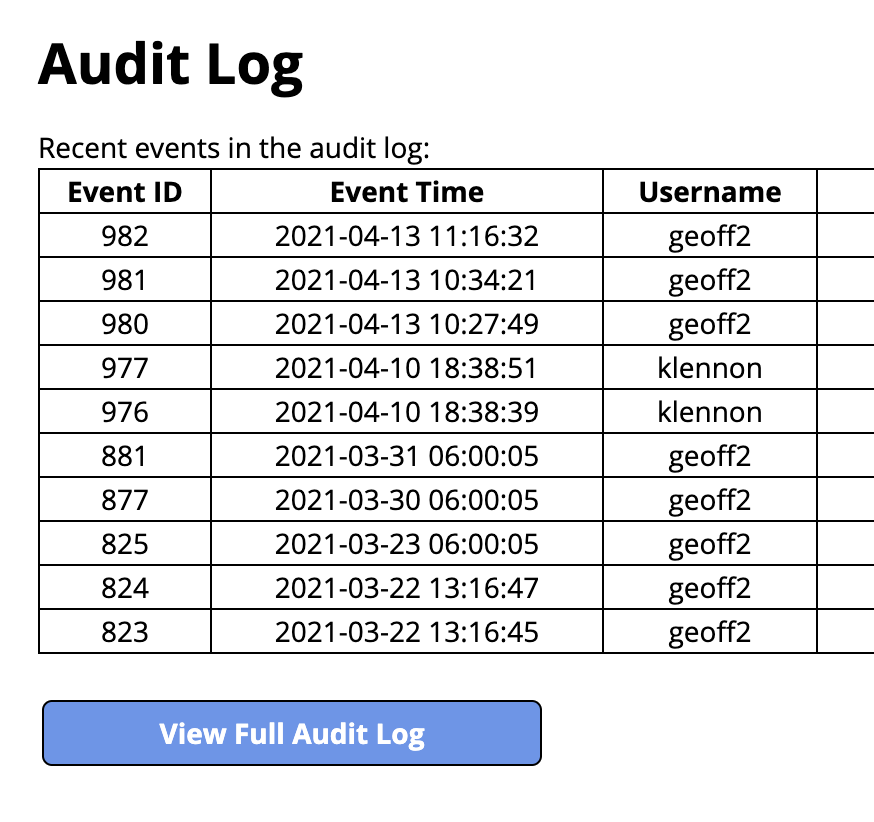Select event ID 981 cell
874x822 pixels.
click(125, 280)
